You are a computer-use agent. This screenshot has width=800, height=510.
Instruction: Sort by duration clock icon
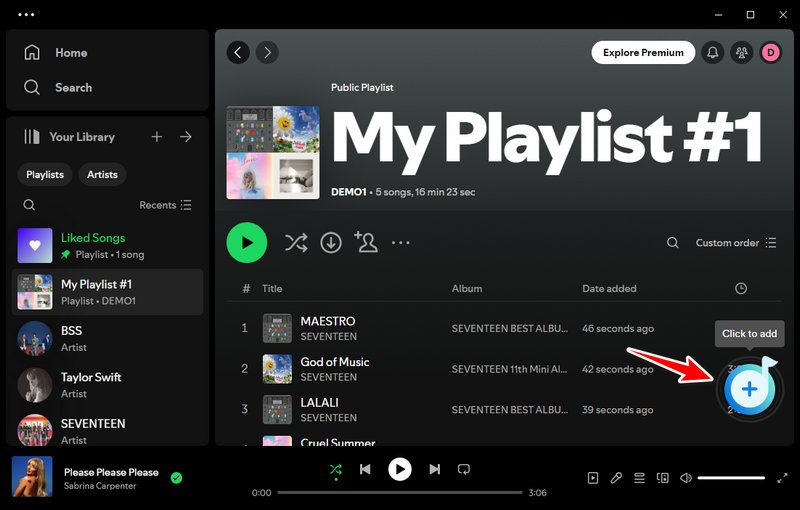click(741, 289)
